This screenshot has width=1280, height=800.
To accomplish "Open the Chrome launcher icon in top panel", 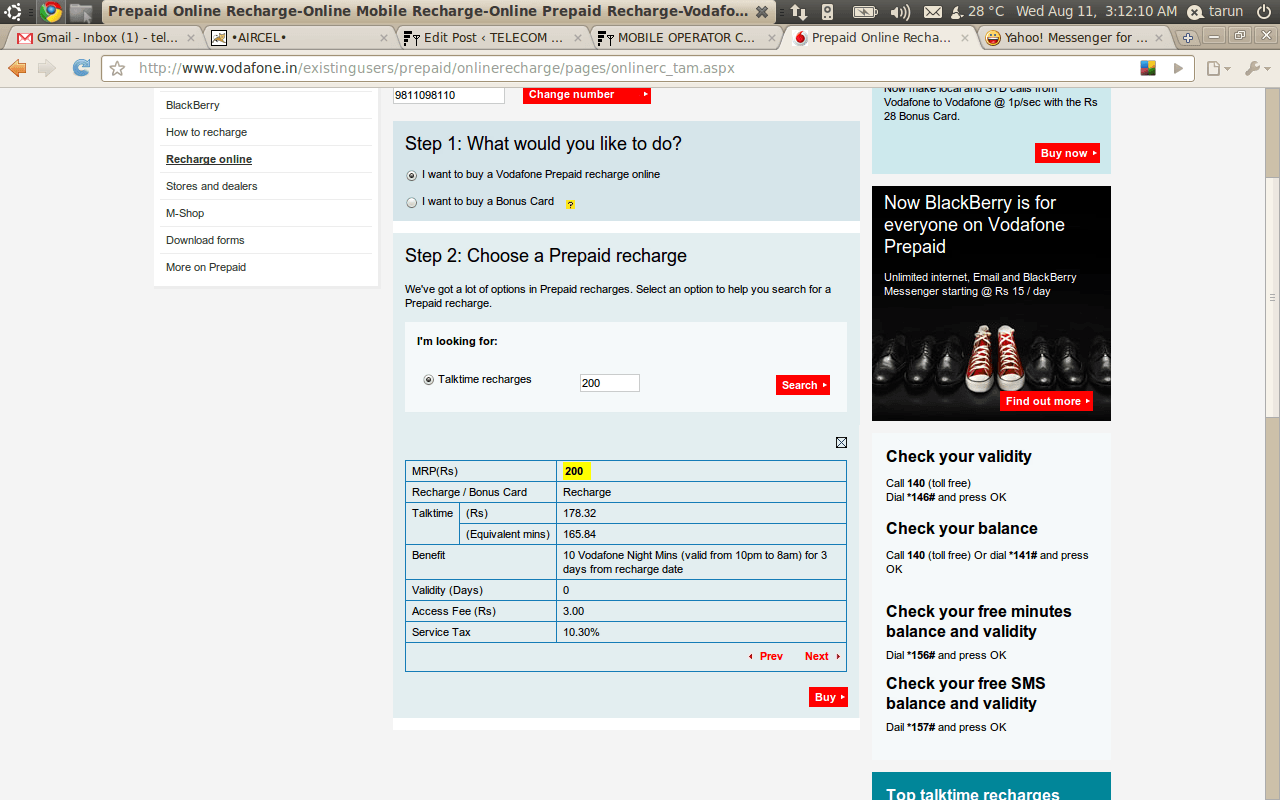I will [51, 12].
